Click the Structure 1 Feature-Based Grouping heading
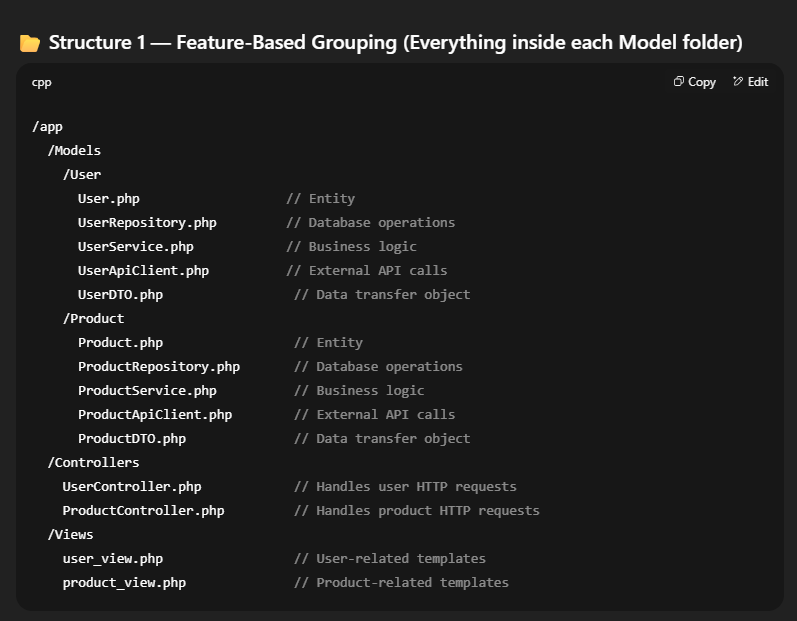Screen dimensions: 797x621 [395, 43]
